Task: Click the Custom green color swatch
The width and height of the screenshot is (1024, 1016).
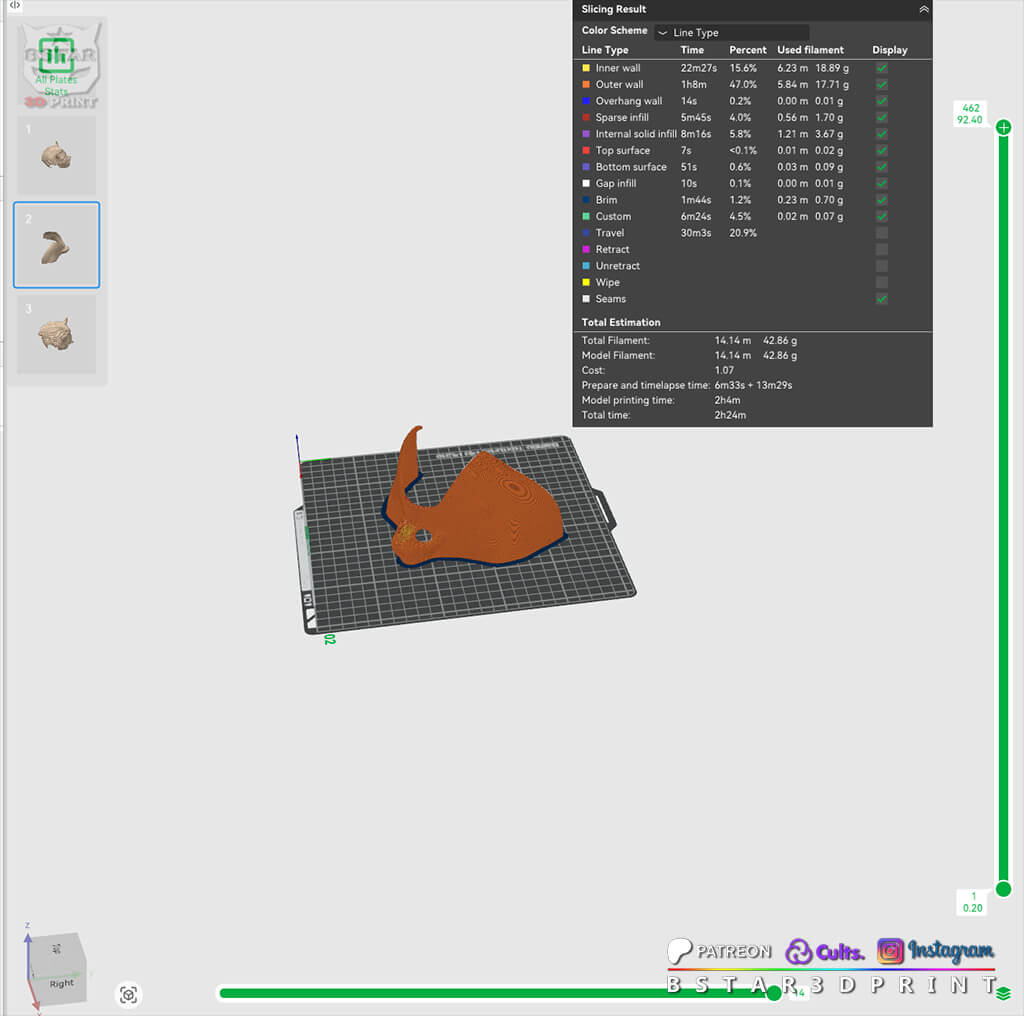Action: coord(586,216)
